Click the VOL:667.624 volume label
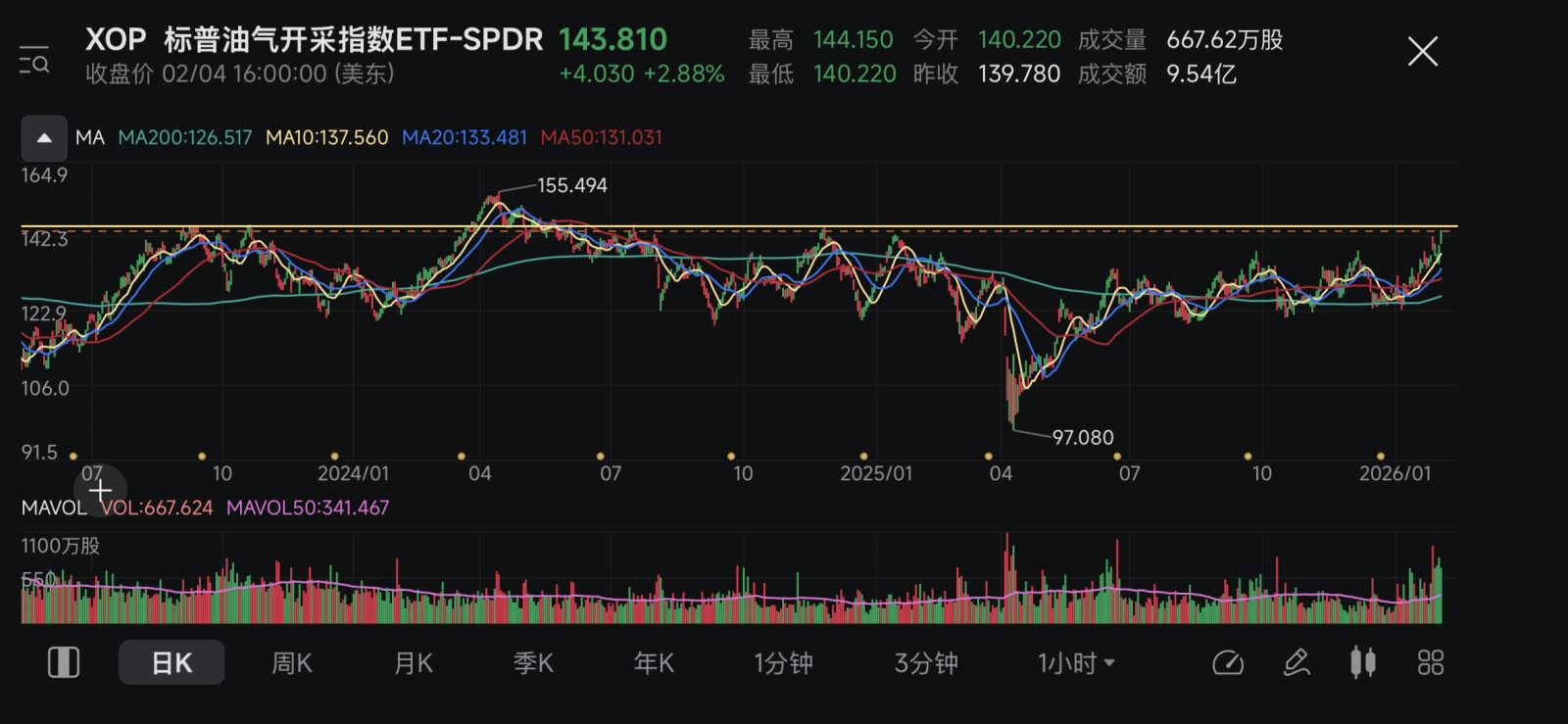1568x724 pixels. (157, 507)
